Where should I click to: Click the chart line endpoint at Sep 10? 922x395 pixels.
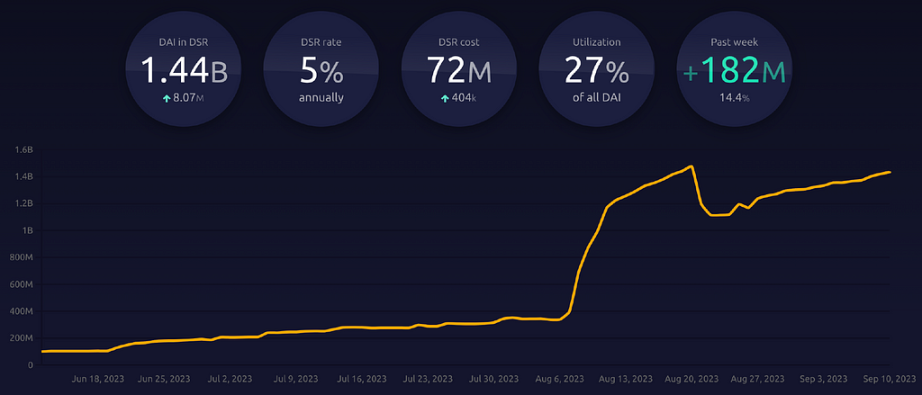click(x=890, y=172)
